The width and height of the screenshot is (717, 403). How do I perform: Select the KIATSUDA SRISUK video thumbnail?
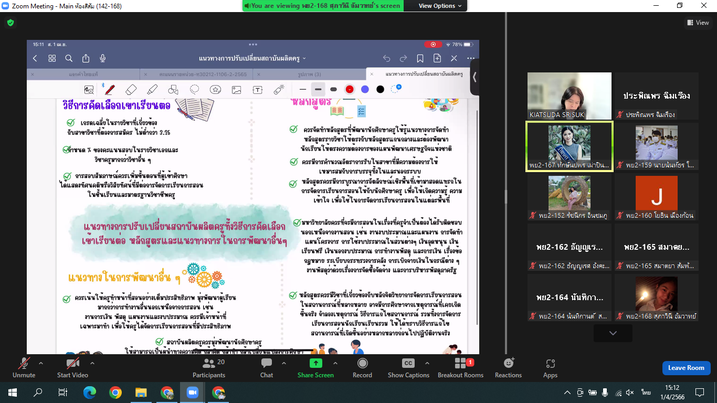click(x=569, y=95)
